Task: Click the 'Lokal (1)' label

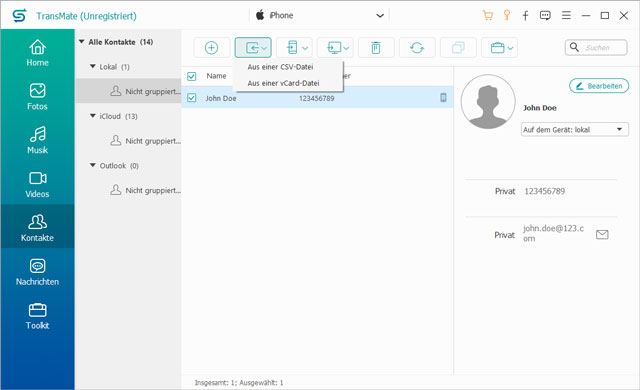Action: (x=114, y=66)
